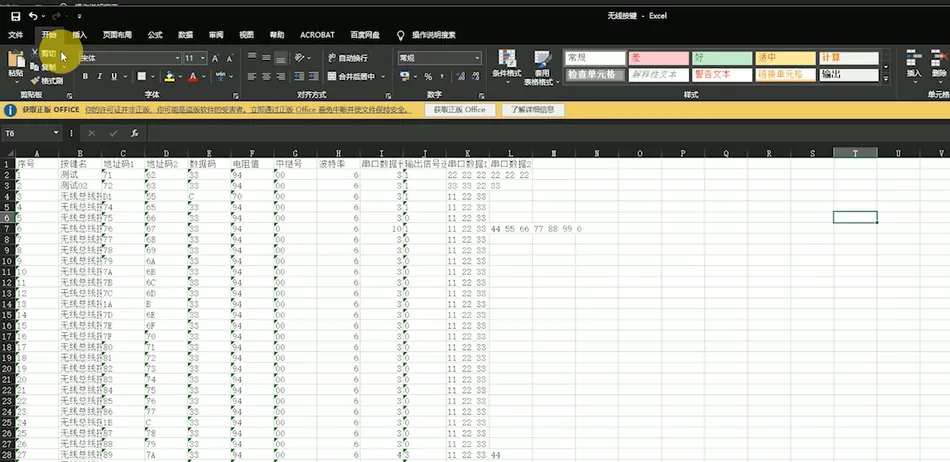This screenshot has width=950, height=462.
Task: Apply the Check Cell (检查单元格) style
Action: click(595, 75)
